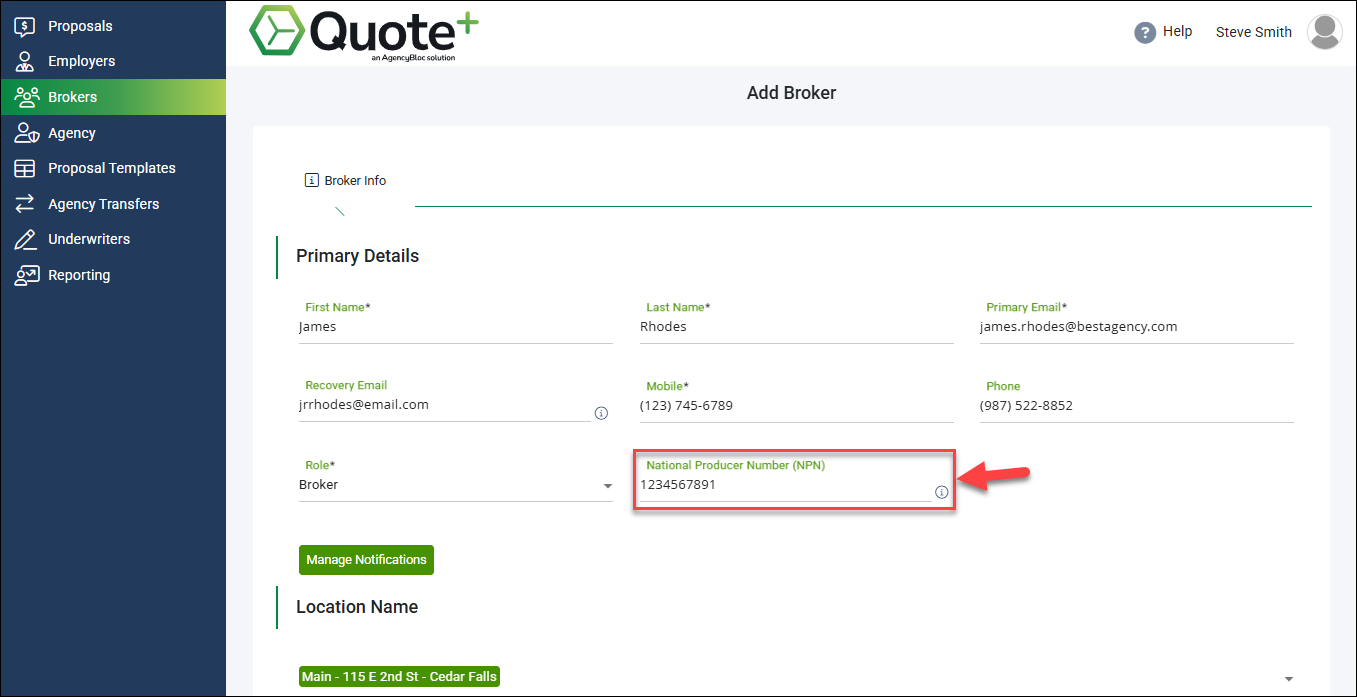Viewport: 1357px width, 697px height.
Task: Select Brokers in the sidebar menu
Action: pos(25,96)
